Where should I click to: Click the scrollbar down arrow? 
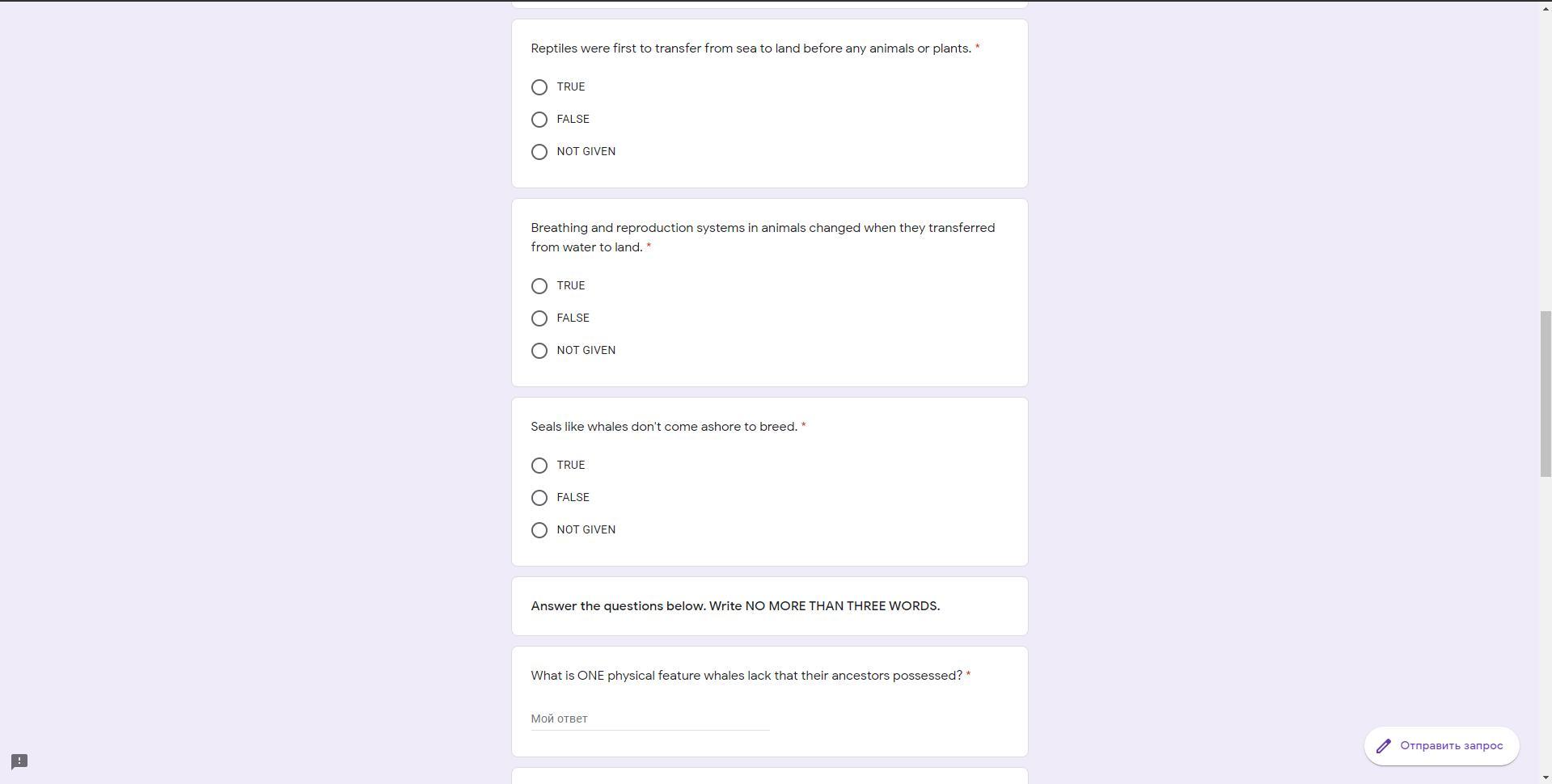(x=1546, y=778)
